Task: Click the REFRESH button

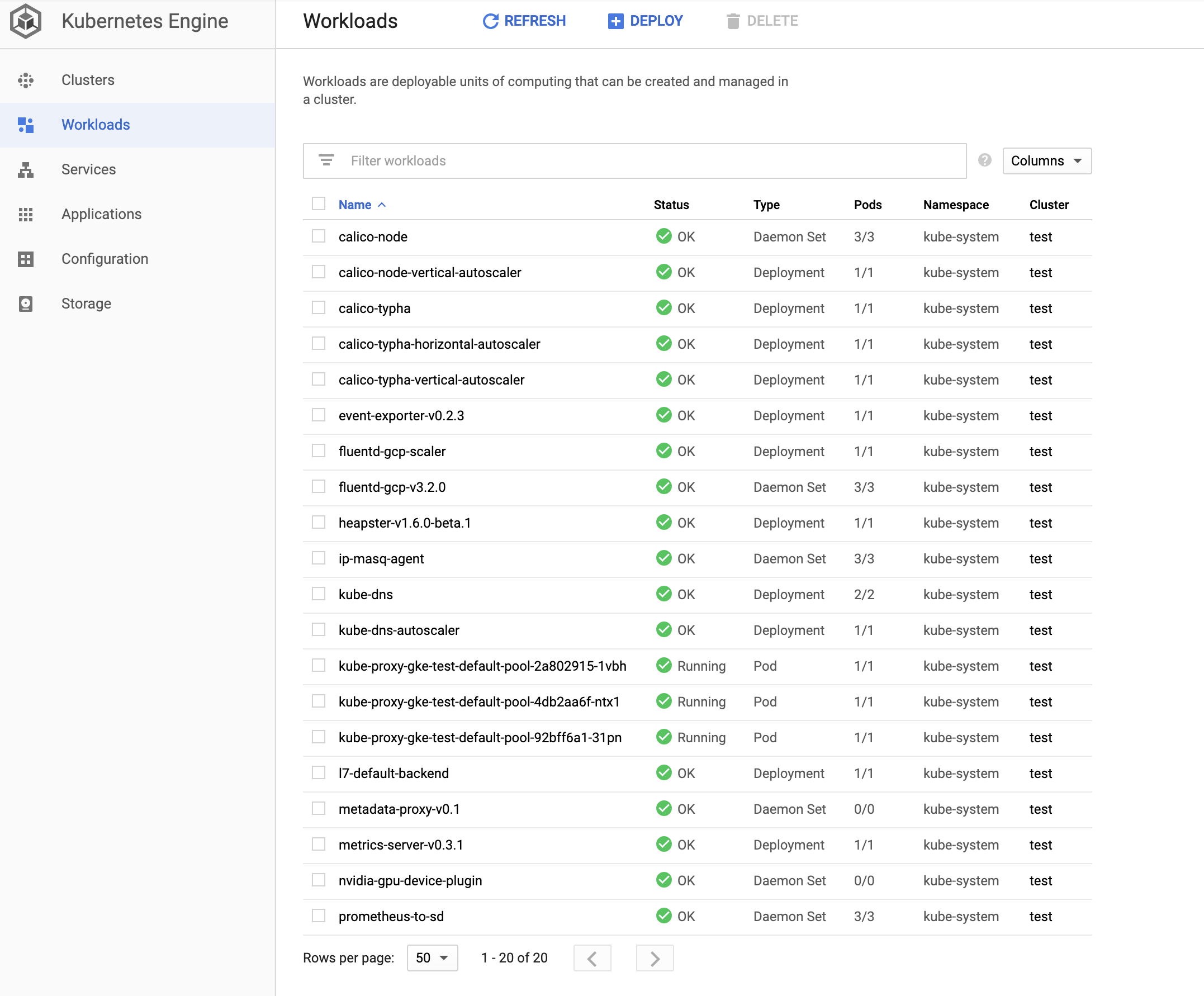Action: pyautogui.click(x=524, y=21)
